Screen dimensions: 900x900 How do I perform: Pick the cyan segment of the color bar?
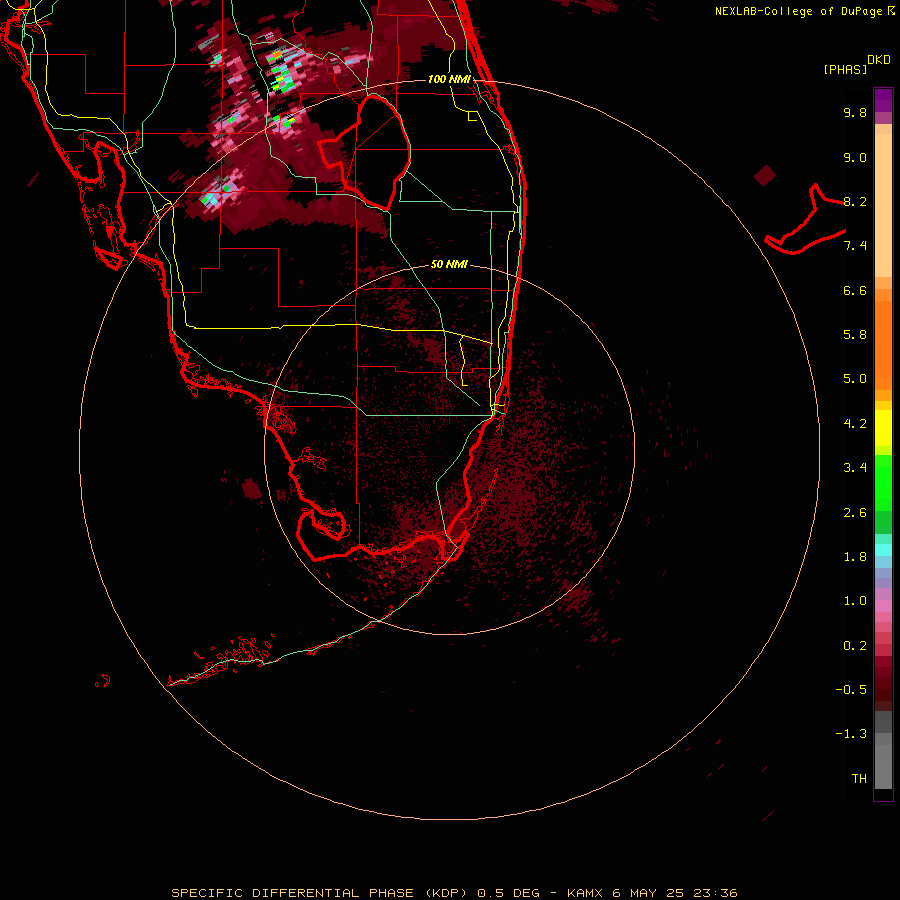click(883, 550)
